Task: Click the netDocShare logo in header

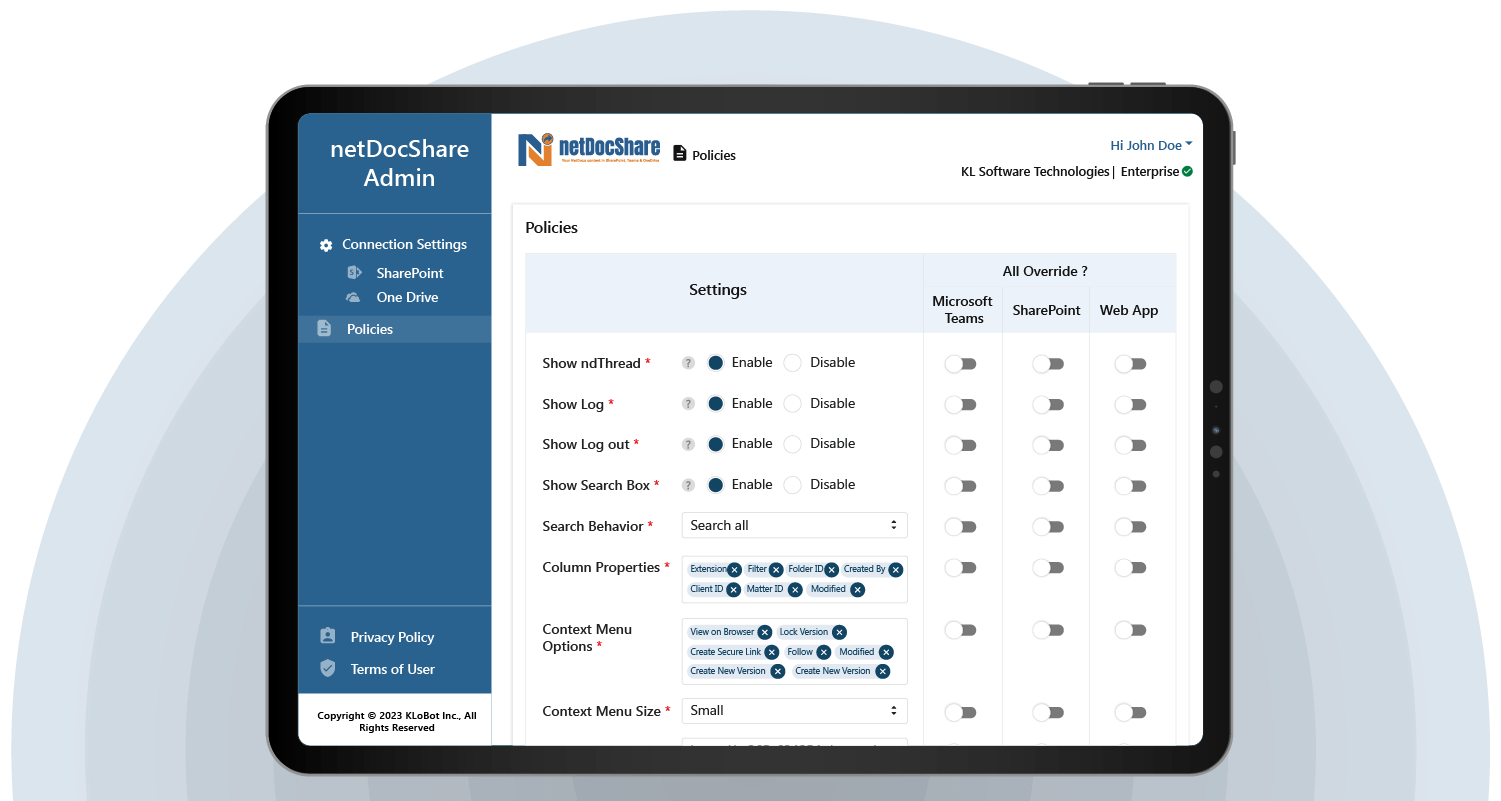Action: [x=589, y=149]
